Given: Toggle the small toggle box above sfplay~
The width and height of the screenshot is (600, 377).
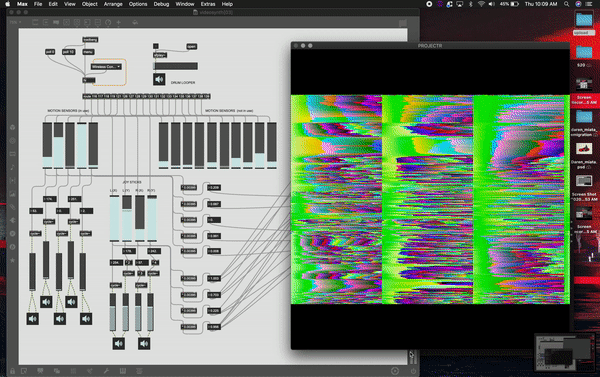Looking at the screenshot, I should pos(156,46).
